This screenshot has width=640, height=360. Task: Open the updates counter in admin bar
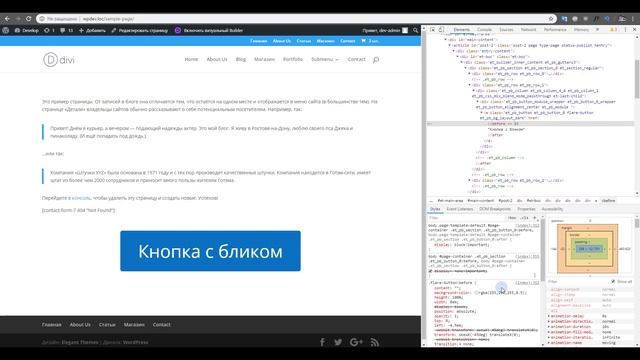pyautogui.click(x=49, y=30)
